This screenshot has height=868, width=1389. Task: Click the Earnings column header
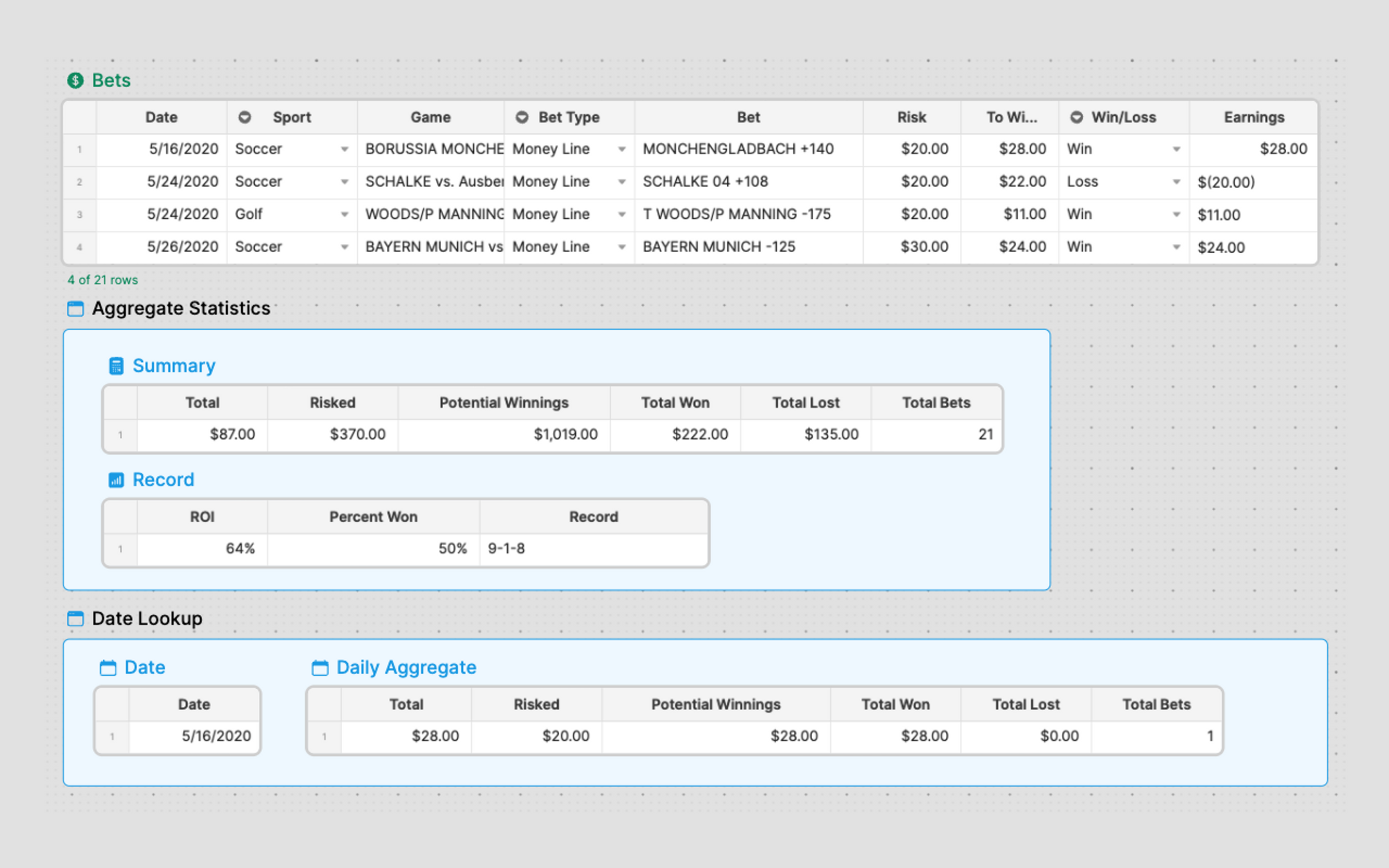click(x=1253, y=117)
